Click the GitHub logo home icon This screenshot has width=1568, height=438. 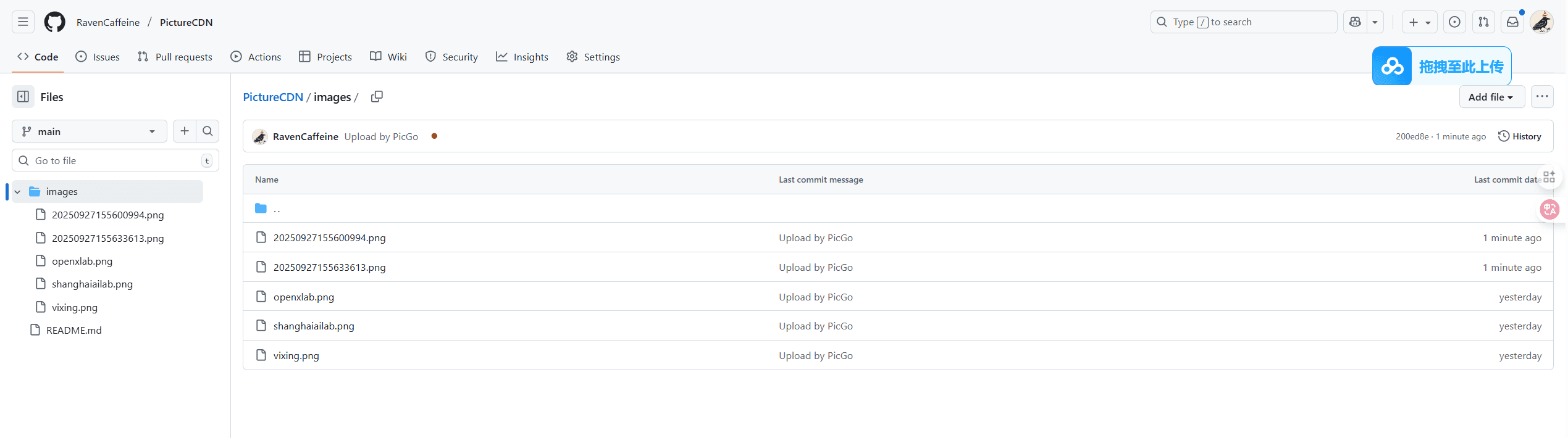pos(54,22)
